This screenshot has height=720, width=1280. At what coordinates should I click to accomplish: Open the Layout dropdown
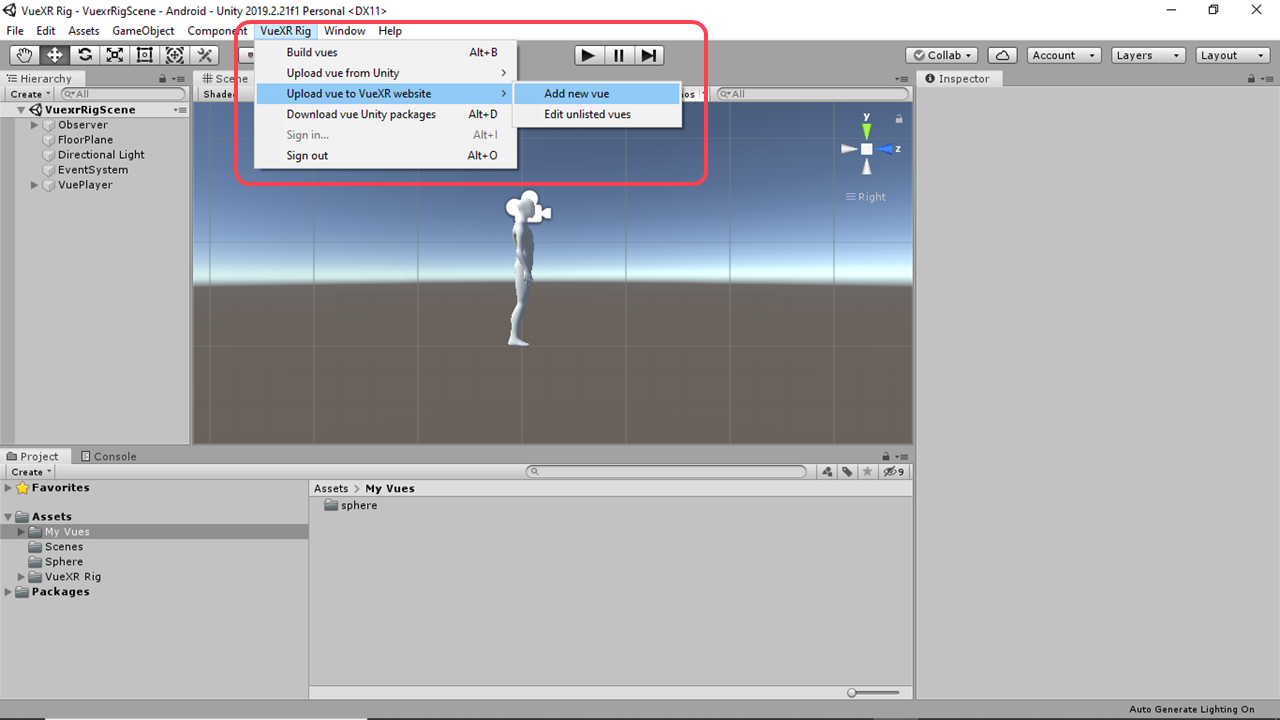pos(1234,56)
